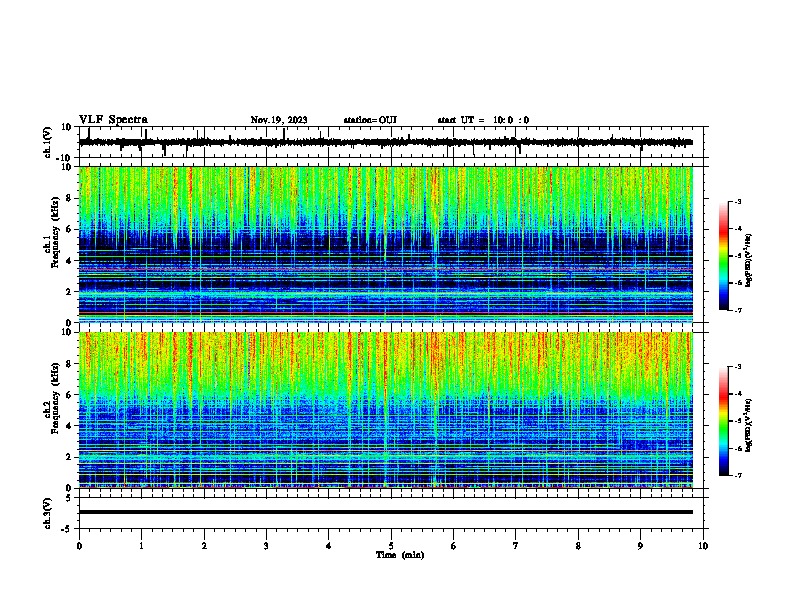Click the -4 label on ch.2 colorbar
792x612 pixels.
coord(737,394)
